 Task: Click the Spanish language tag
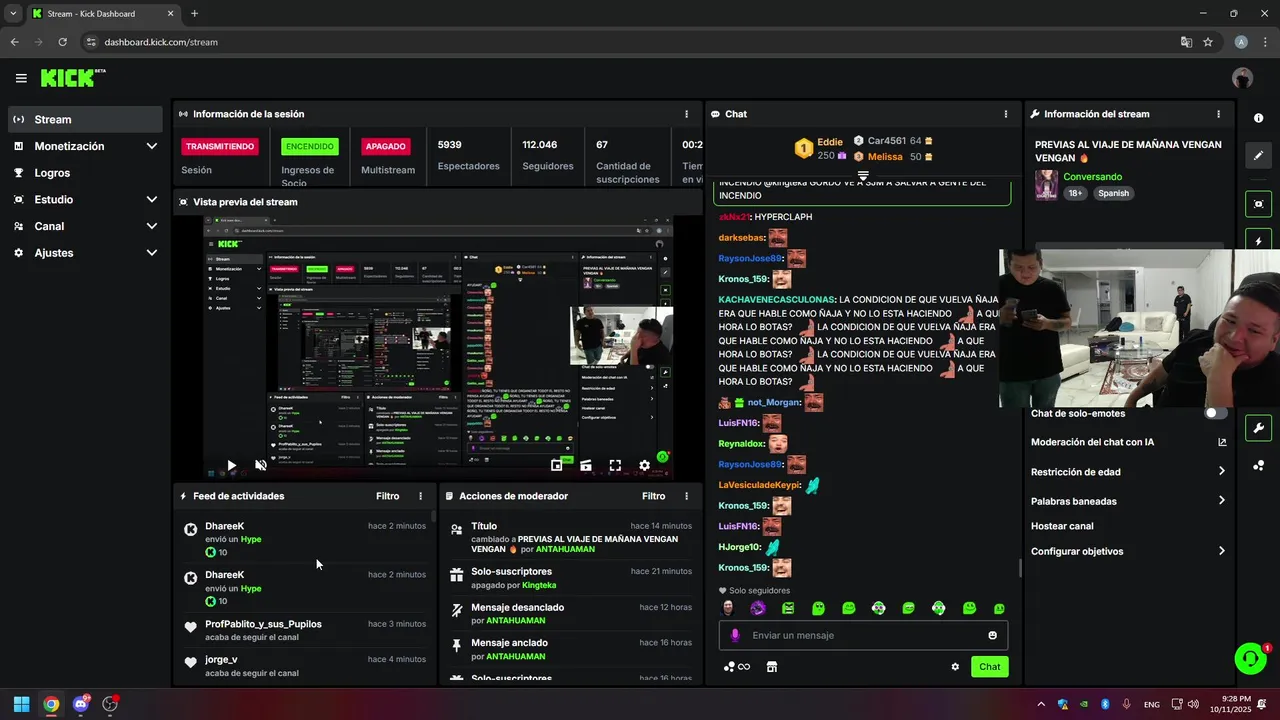pyautogui.click(x=1113, y=193)
